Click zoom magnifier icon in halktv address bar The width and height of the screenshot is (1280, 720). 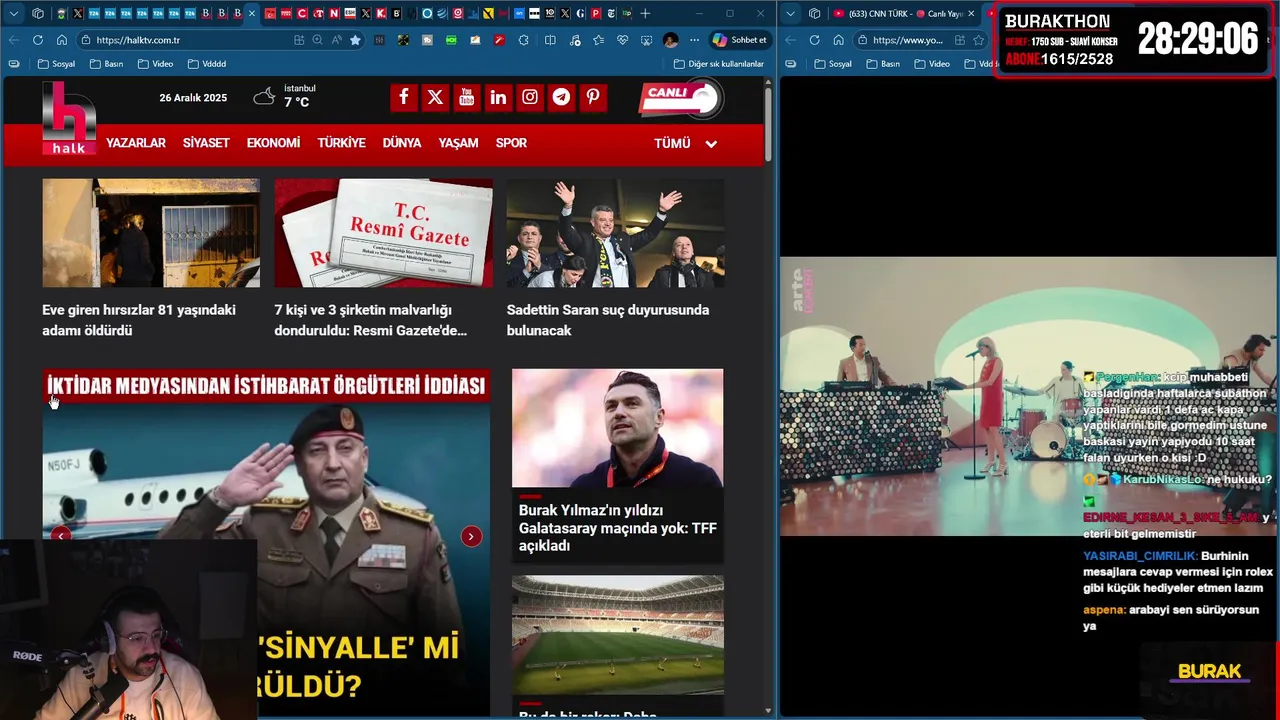[317, 40]
